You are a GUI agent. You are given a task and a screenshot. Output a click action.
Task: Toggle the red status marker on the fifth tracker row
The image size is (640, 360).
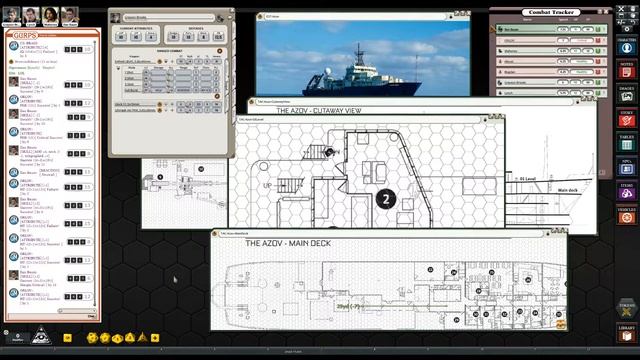(598, 72)
